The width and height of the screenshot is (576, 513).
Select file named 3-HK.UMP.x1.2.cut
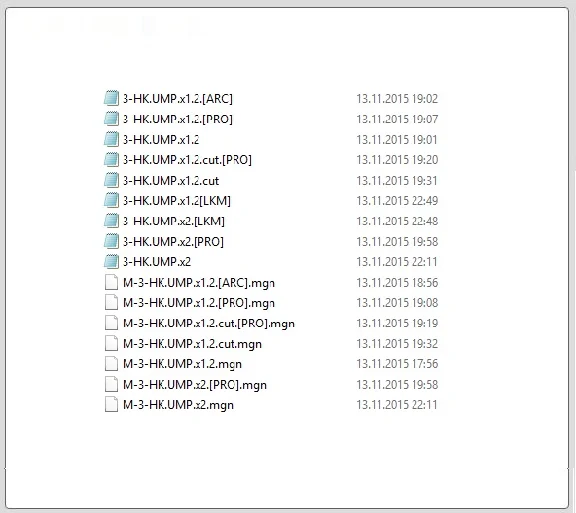171,180
